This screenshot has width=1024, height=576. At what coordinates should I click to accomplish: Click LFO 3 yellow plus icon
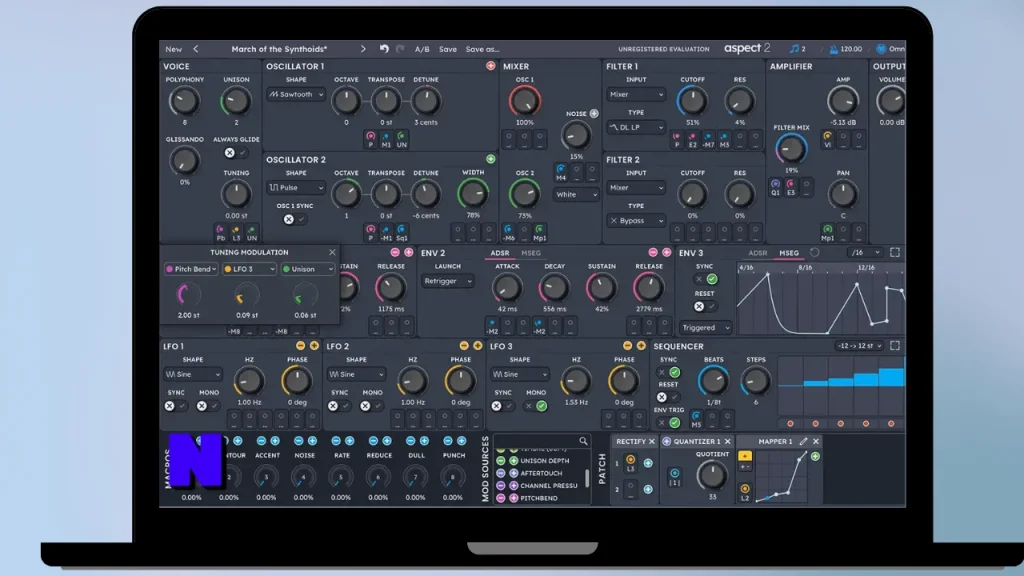641,346
